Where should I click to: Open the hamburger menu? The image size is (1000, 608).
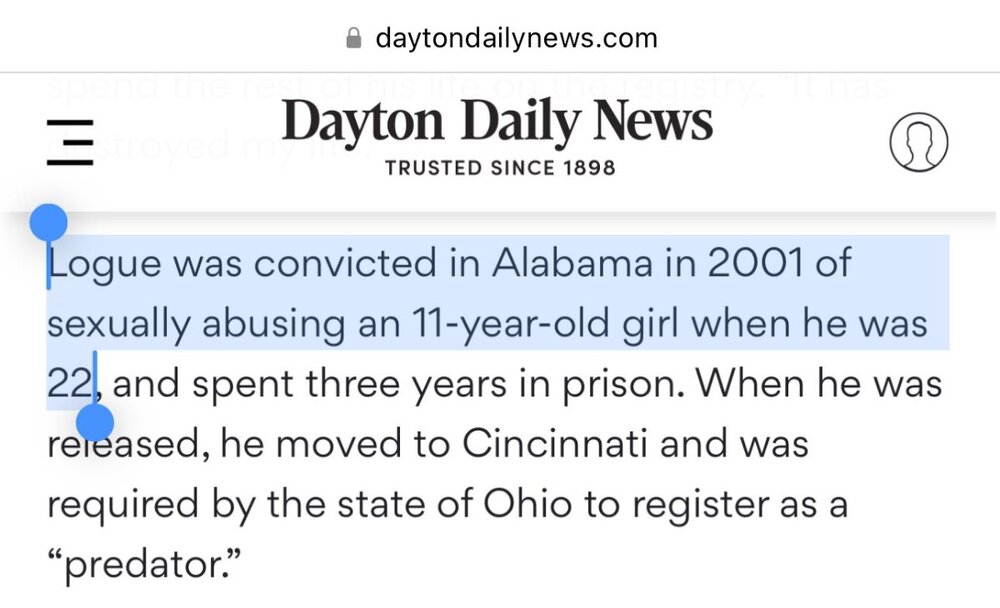click(x=70, y=145)
